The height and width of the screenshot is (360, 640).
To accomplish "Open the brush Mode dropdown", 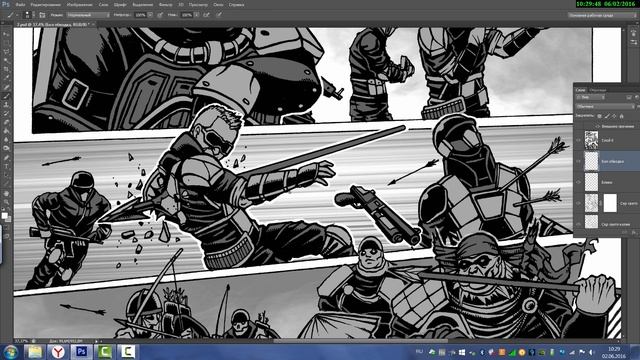I will coord(88,15).
